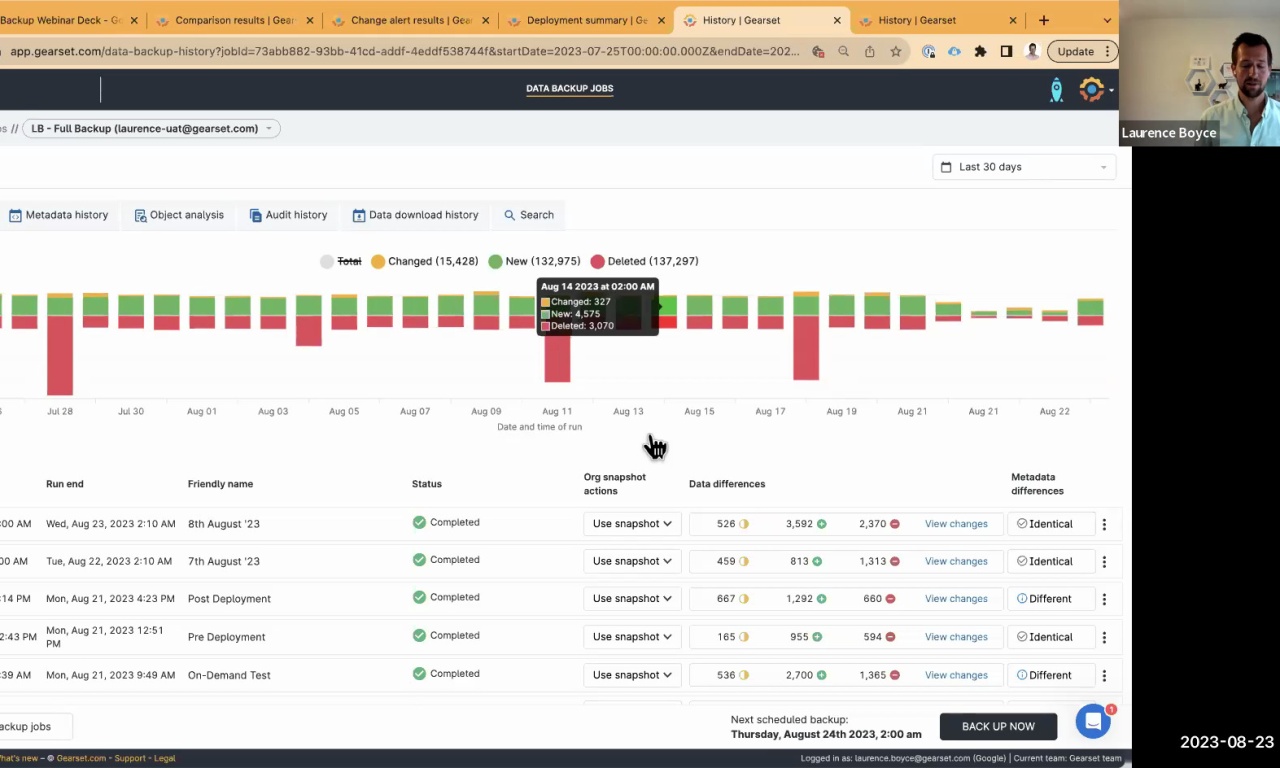Open the more options menu for On-Demand Test
This screenshot has height=768, width=1280.
[1104, 675]
